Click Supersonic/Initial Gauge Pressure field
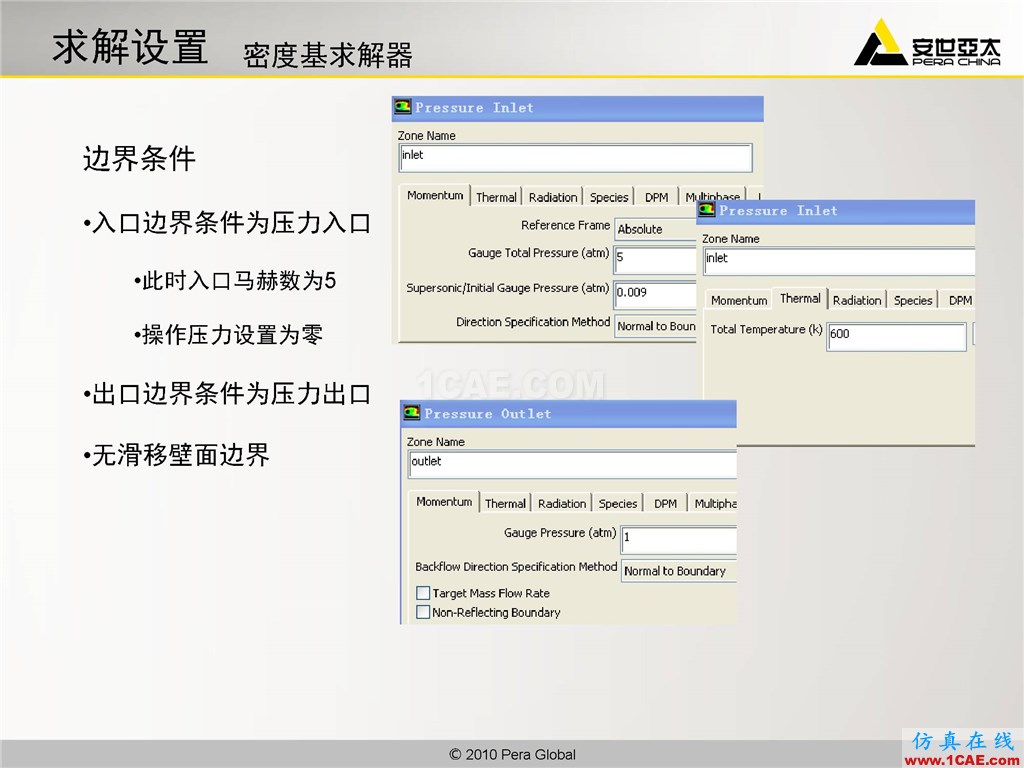Screen dimensions: 1024x768 (655, 295)
